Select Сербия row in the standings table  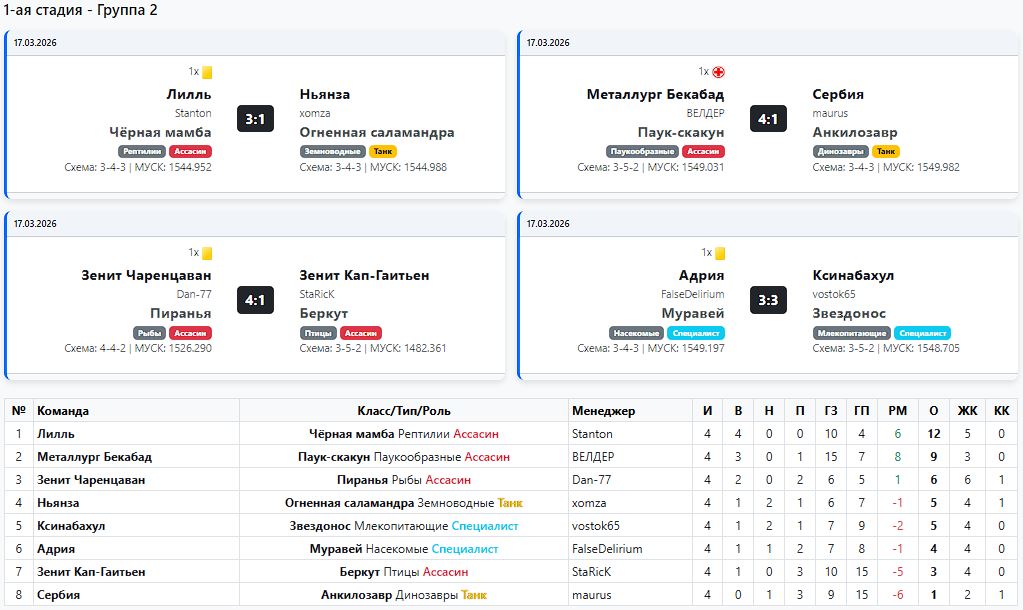coord(59,595)
